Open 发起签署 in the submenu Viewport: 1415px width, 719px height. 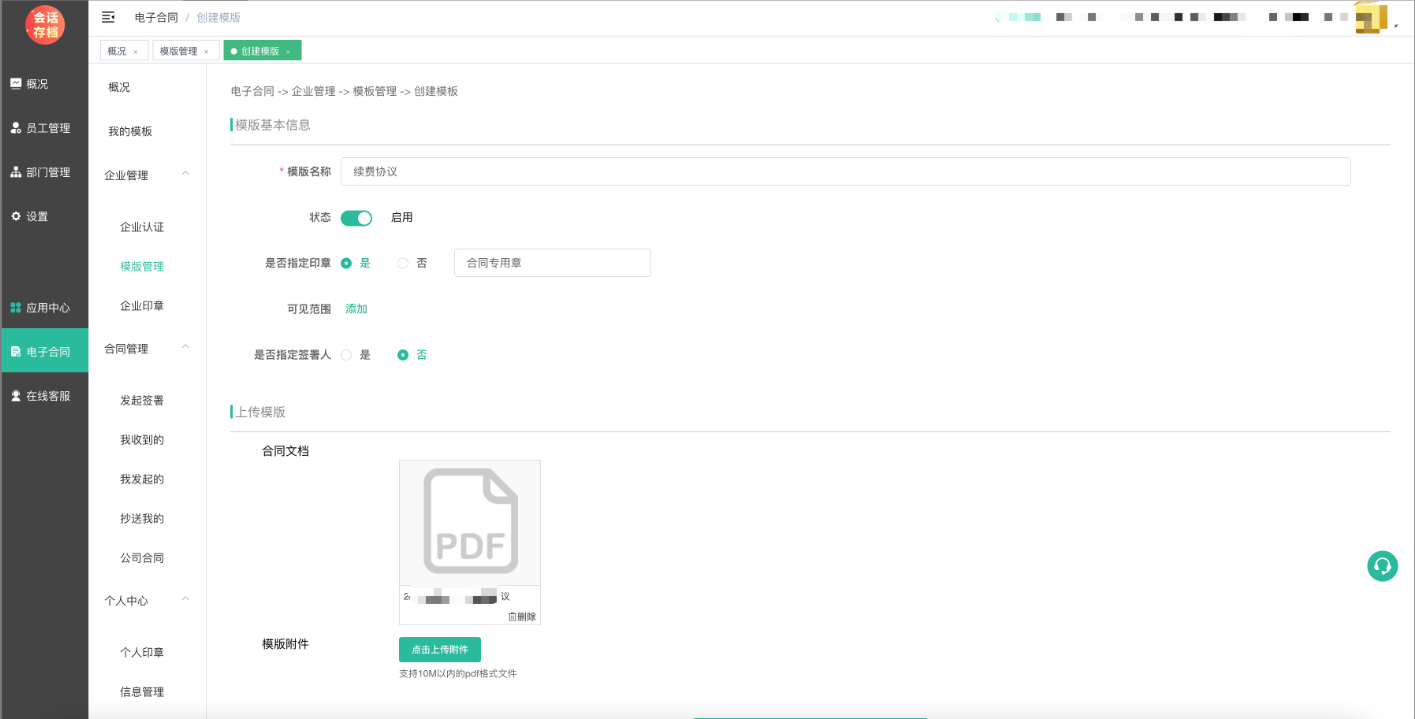click(x=142, y=400)
